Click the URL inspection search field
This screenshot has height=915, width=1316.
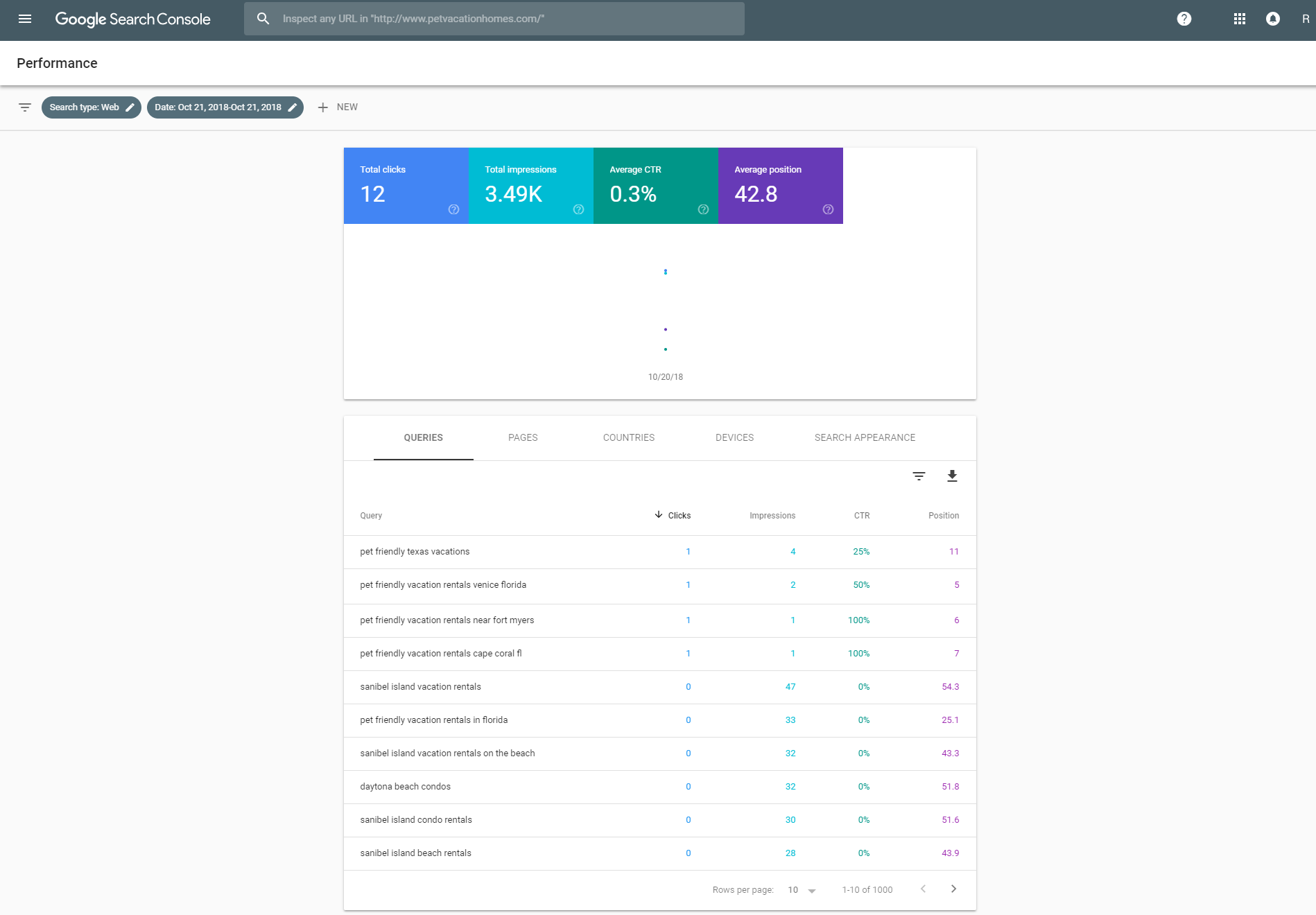pyautogui.click(x=494, y=19)
